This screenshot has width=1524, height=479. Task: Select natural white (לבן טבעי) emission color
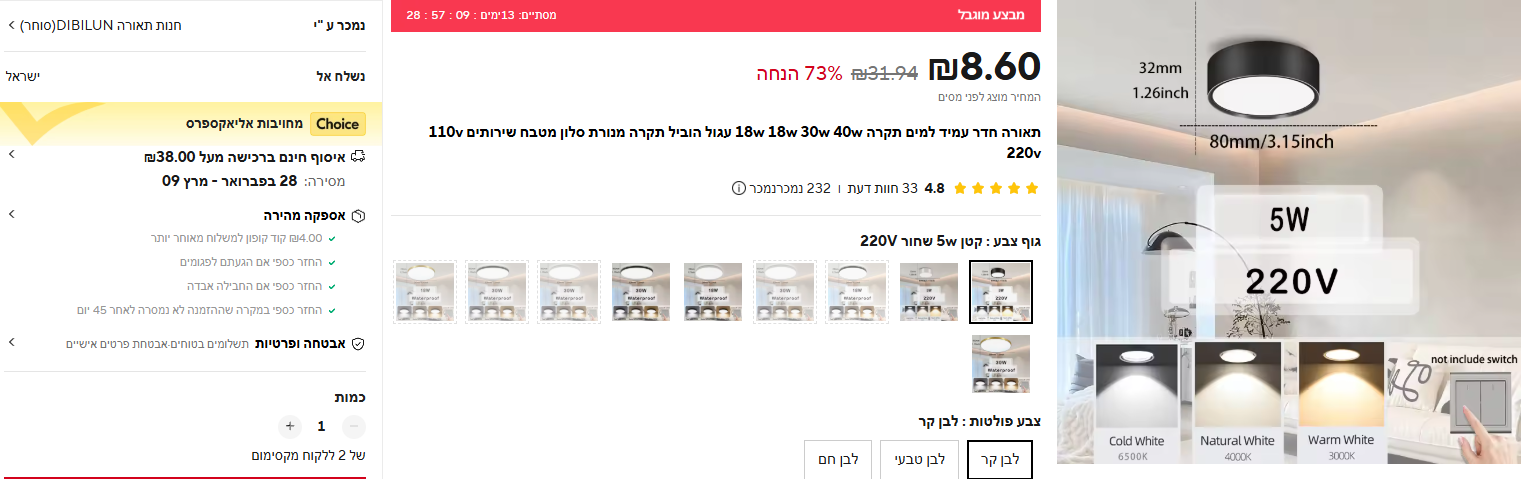[919, 460]
